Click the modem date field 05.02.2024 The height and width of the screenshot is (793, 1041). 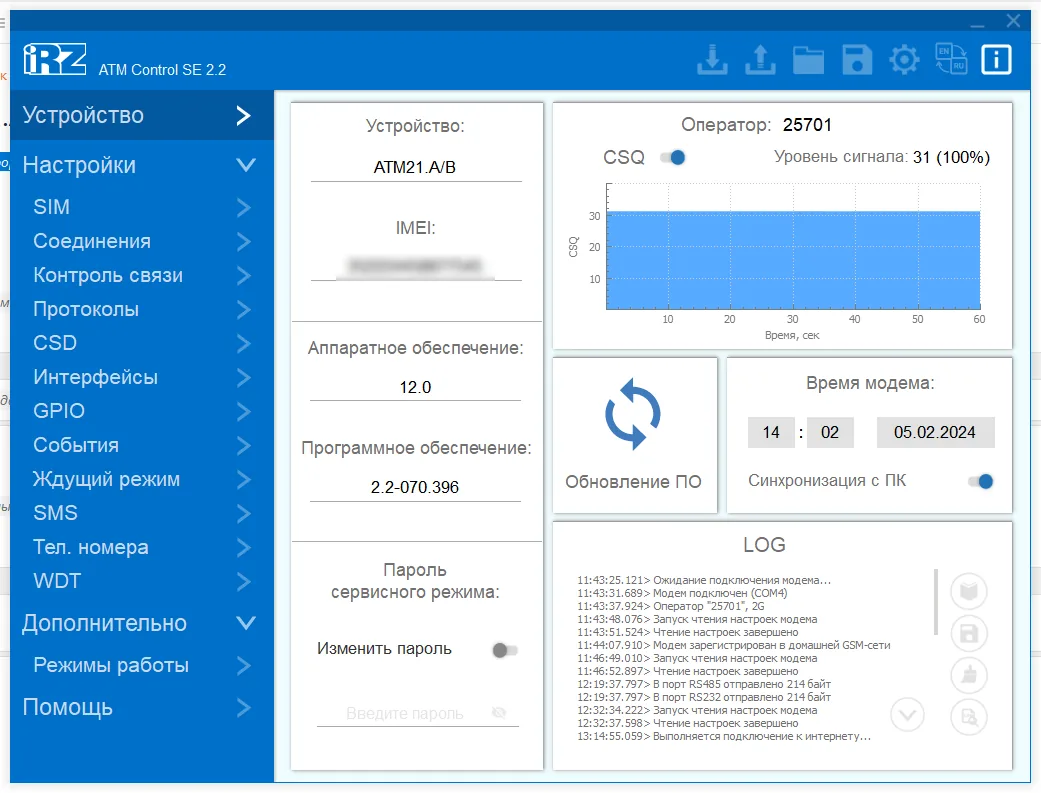click(935, 432)
